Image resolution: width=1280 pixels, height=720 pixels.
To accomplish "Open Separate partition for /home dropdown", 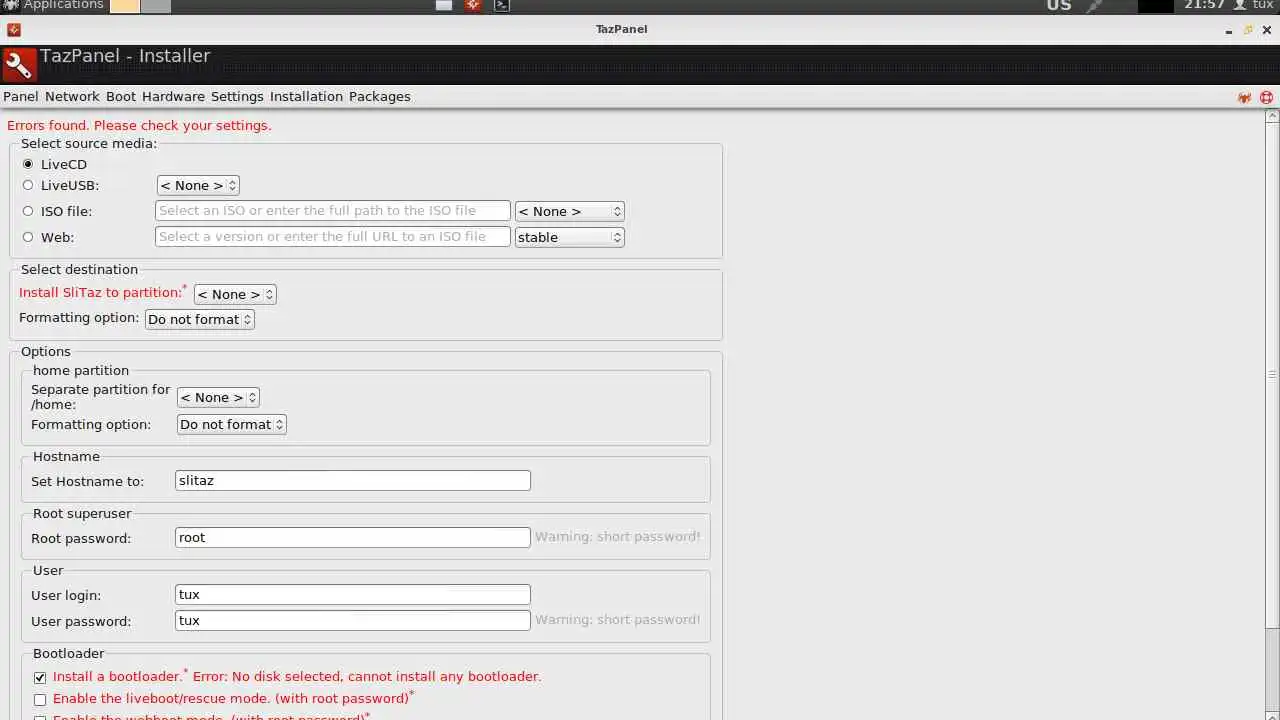I will pos(218,397).
